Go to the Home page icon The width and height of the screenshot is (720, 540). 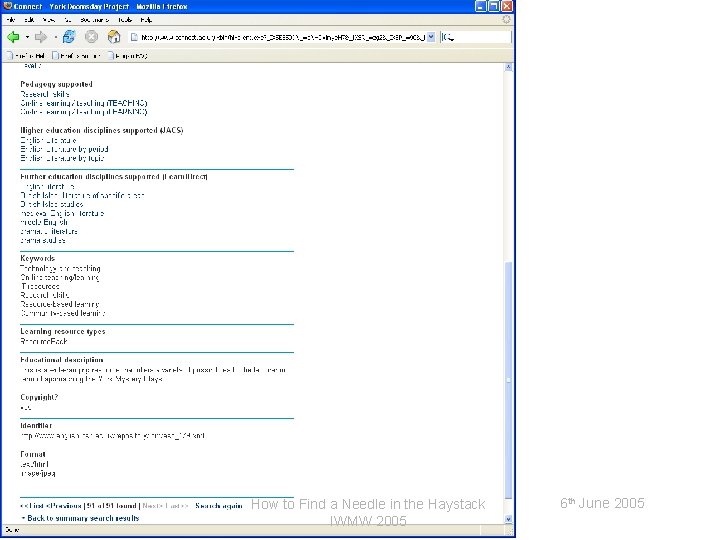[x=113, y=37]
